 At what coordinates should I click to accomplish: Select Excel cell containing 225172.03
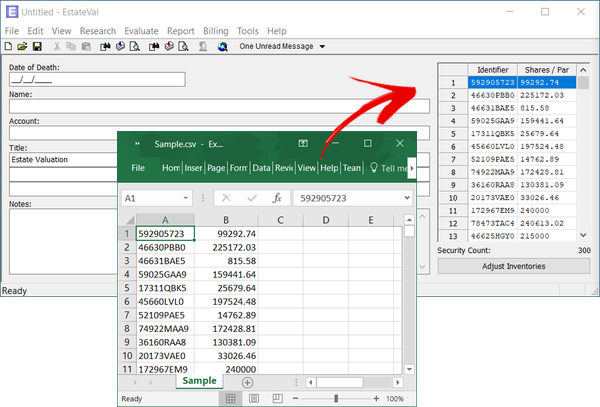[226, 247]
